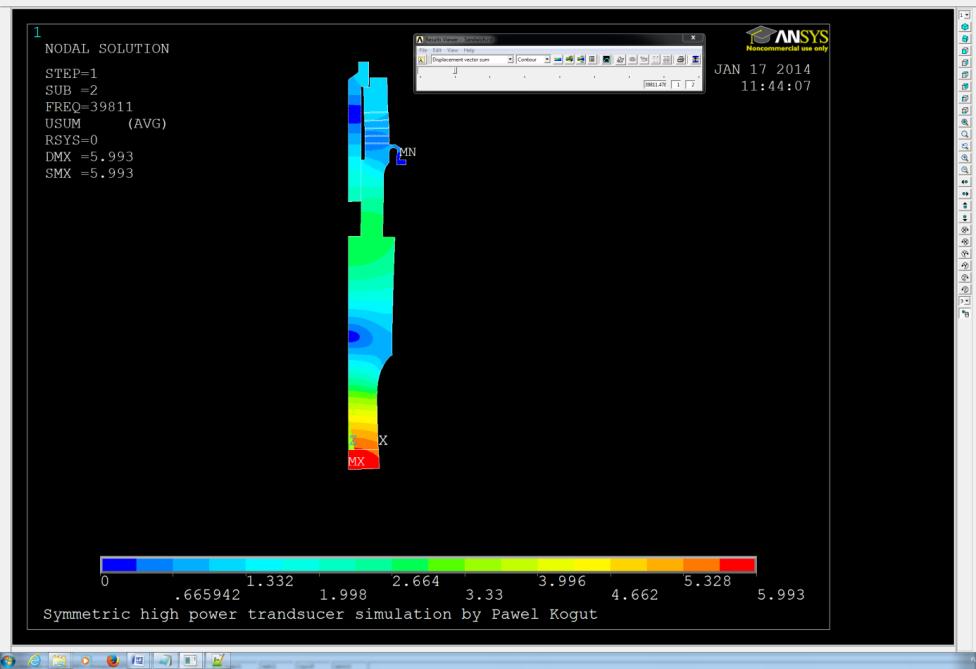This screenshot has width=976, height=669.
Task: Close the Results Viewer window
Action: coord(693,38)
